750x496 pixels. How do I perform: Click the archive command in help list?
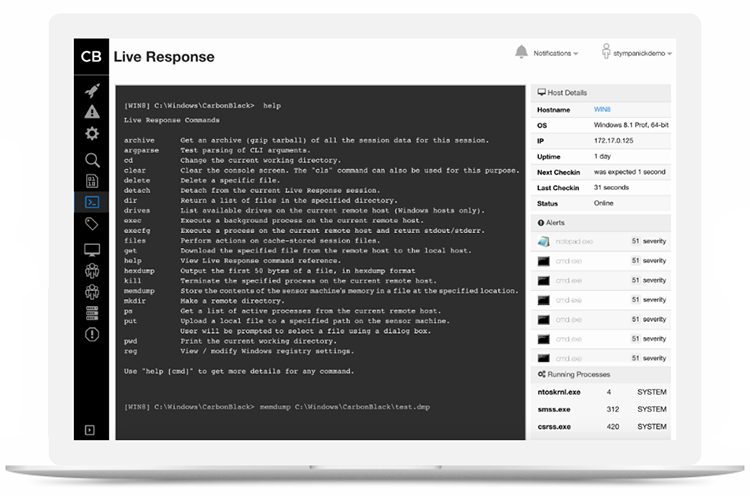pos(139,140)
